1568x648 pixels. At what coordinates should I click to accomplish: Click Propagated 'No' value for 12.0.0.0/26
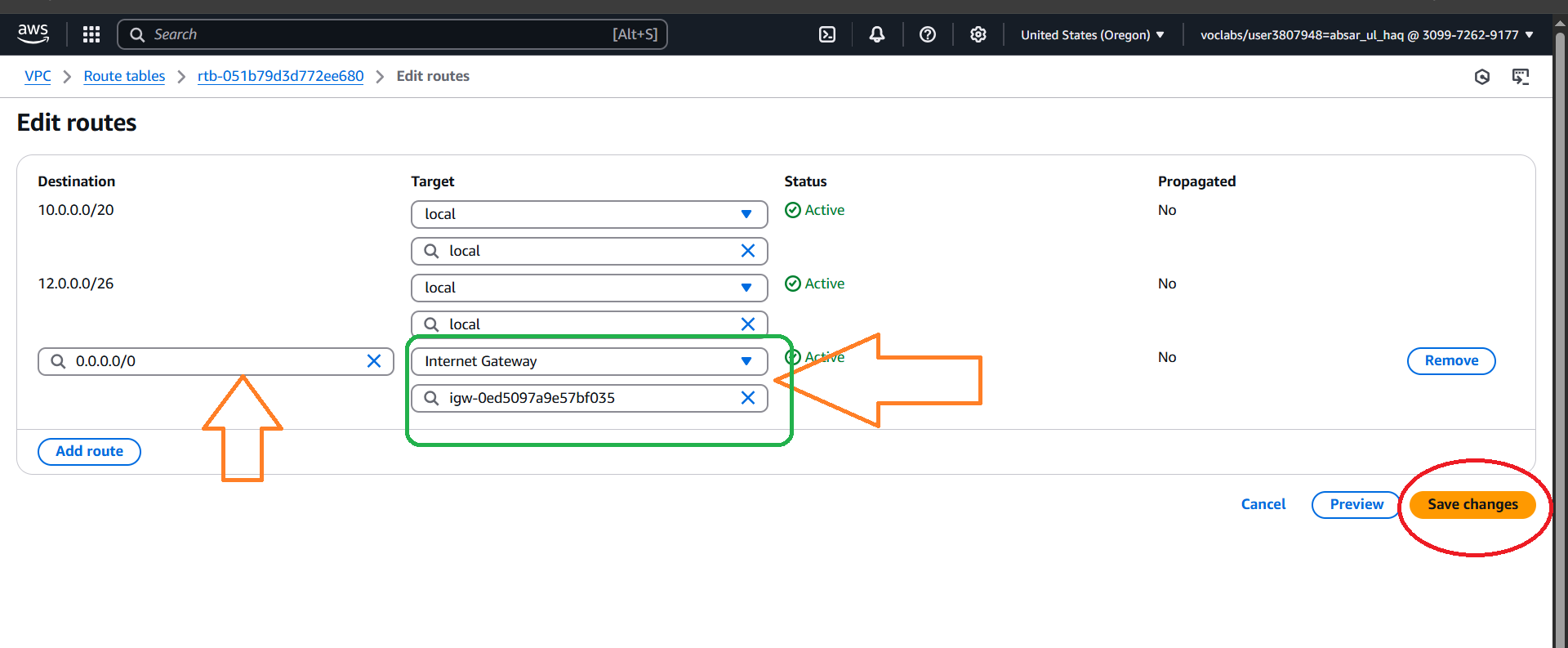coord(1167,284)
